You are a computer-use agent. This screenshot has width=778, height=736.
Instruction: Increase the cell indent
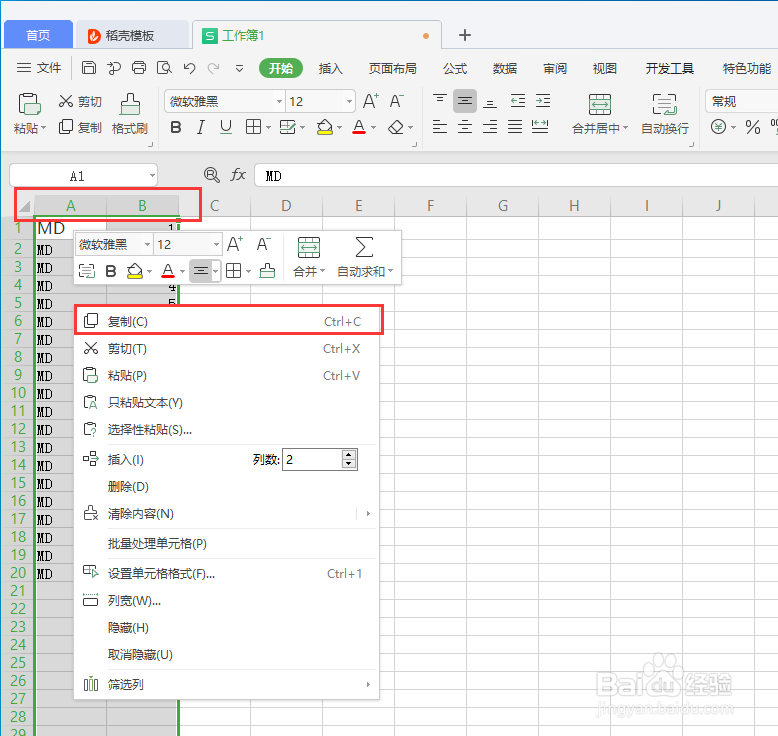click(543, 101)
